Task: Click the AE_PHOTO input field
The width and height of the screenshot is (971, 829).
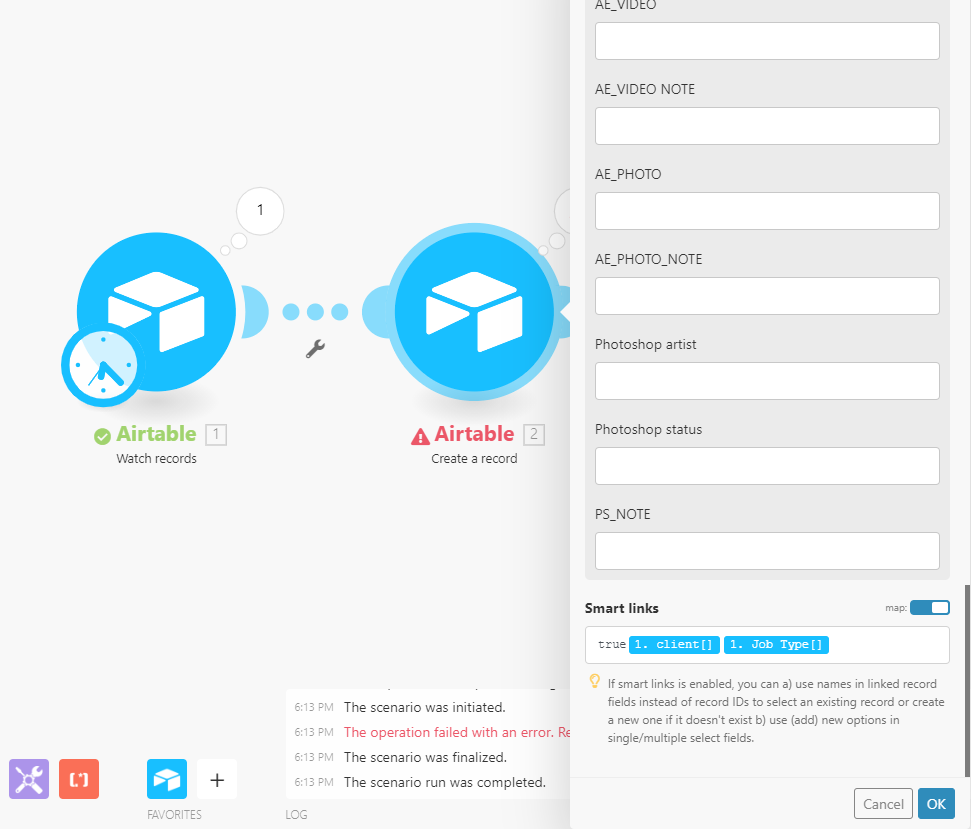Action: click(767, 211)
